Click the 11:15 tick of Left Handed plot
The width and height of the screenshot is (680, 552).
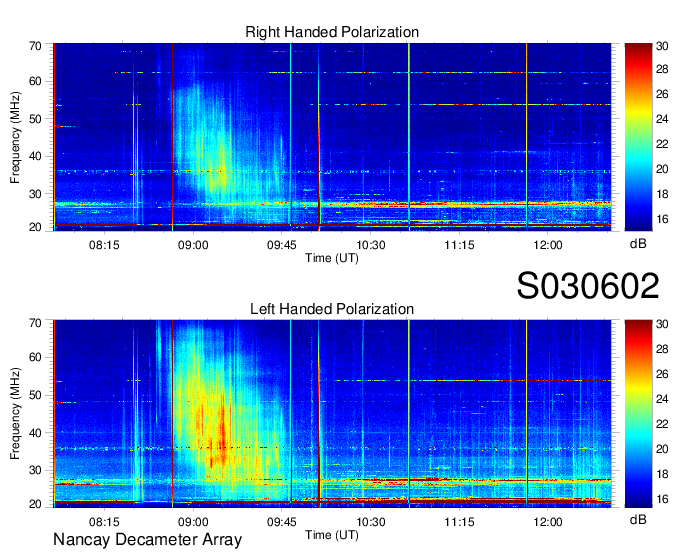[x=459, y=521]
